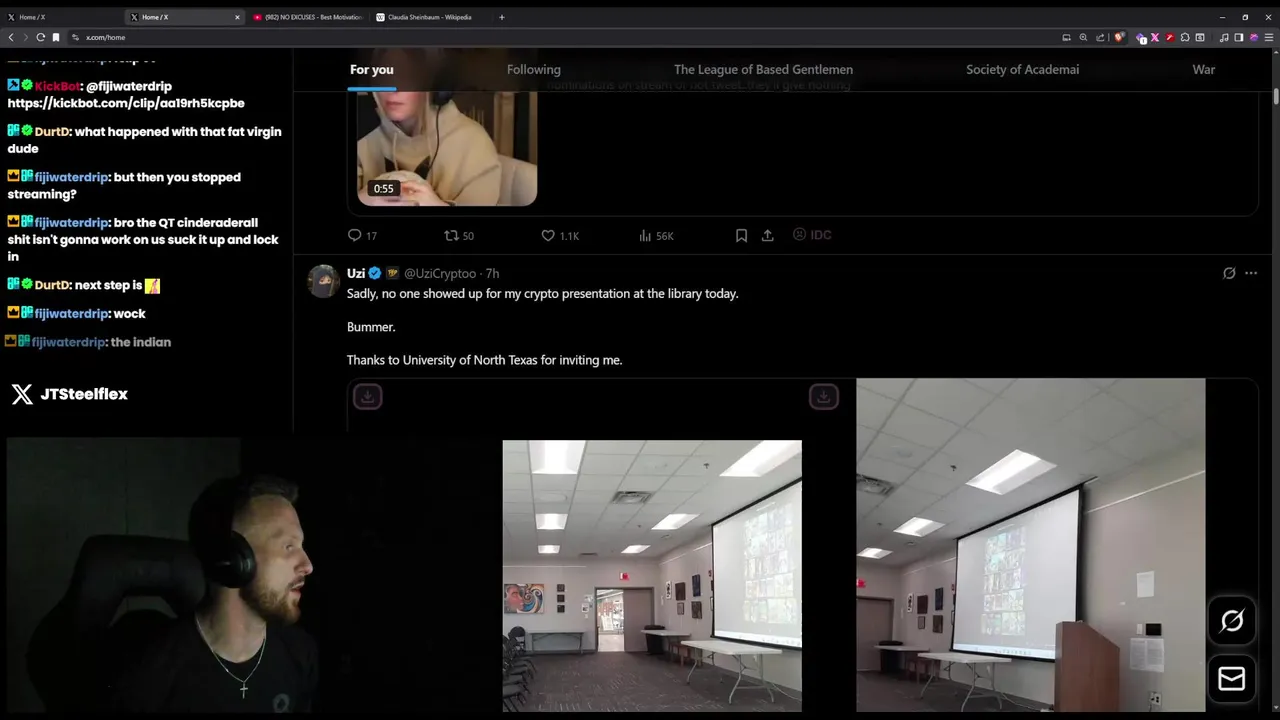Open the pink X extension icon

(x=1155, y=37)
